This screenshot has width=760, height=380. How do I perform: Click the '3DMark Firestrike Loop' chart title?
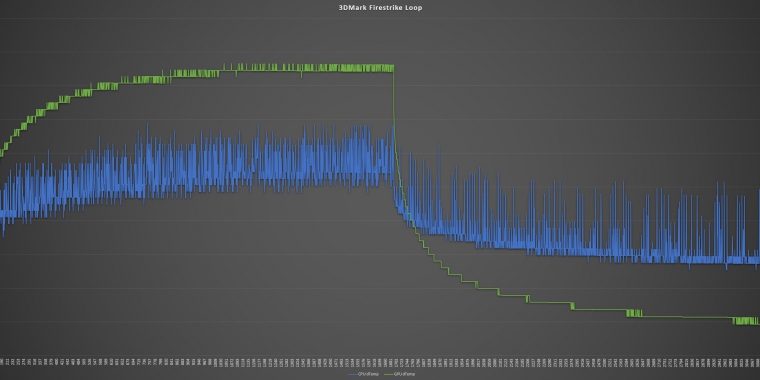380,8
